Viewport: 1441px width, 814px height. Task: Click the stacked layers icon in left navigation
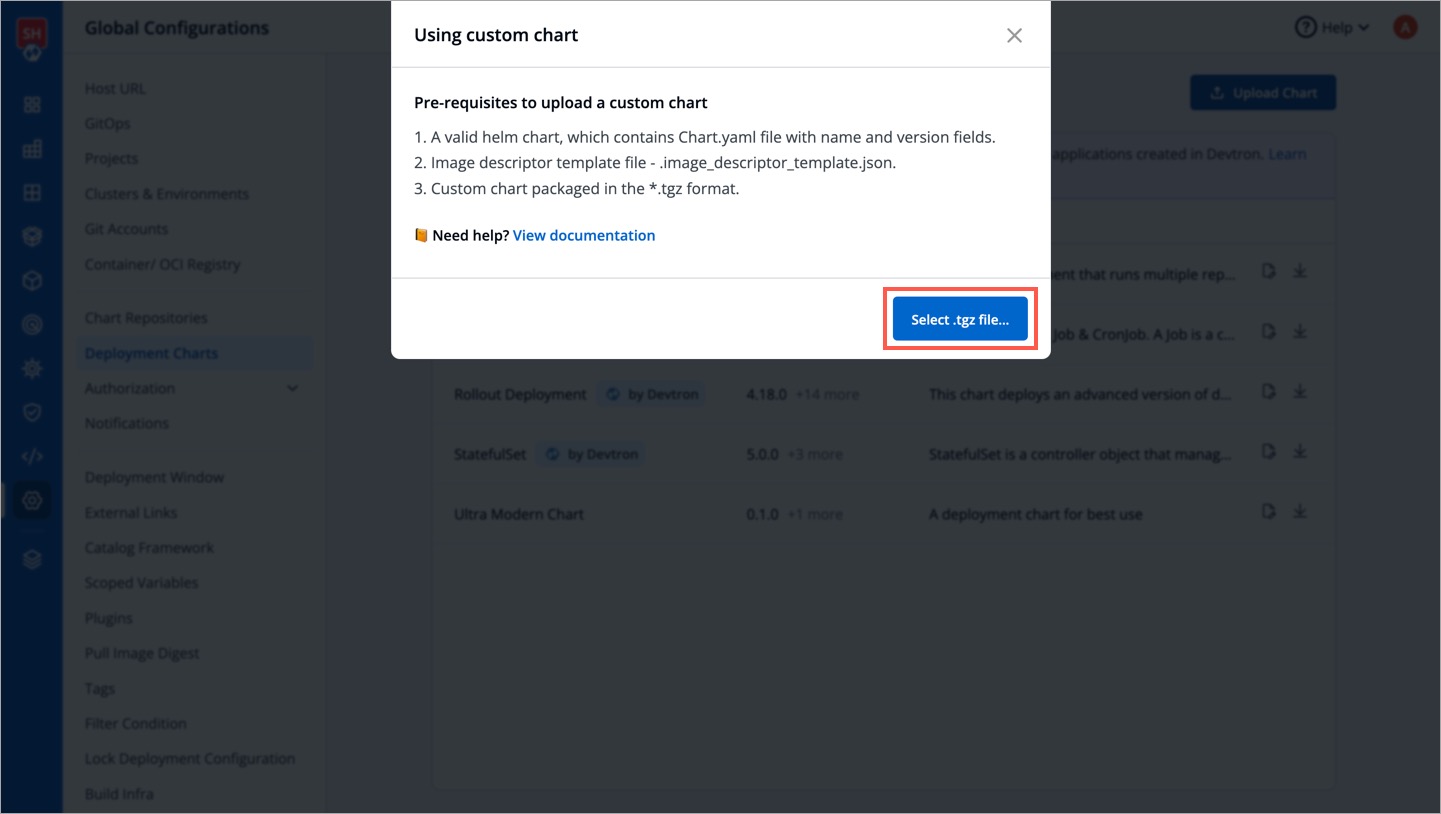pos(32,560)
